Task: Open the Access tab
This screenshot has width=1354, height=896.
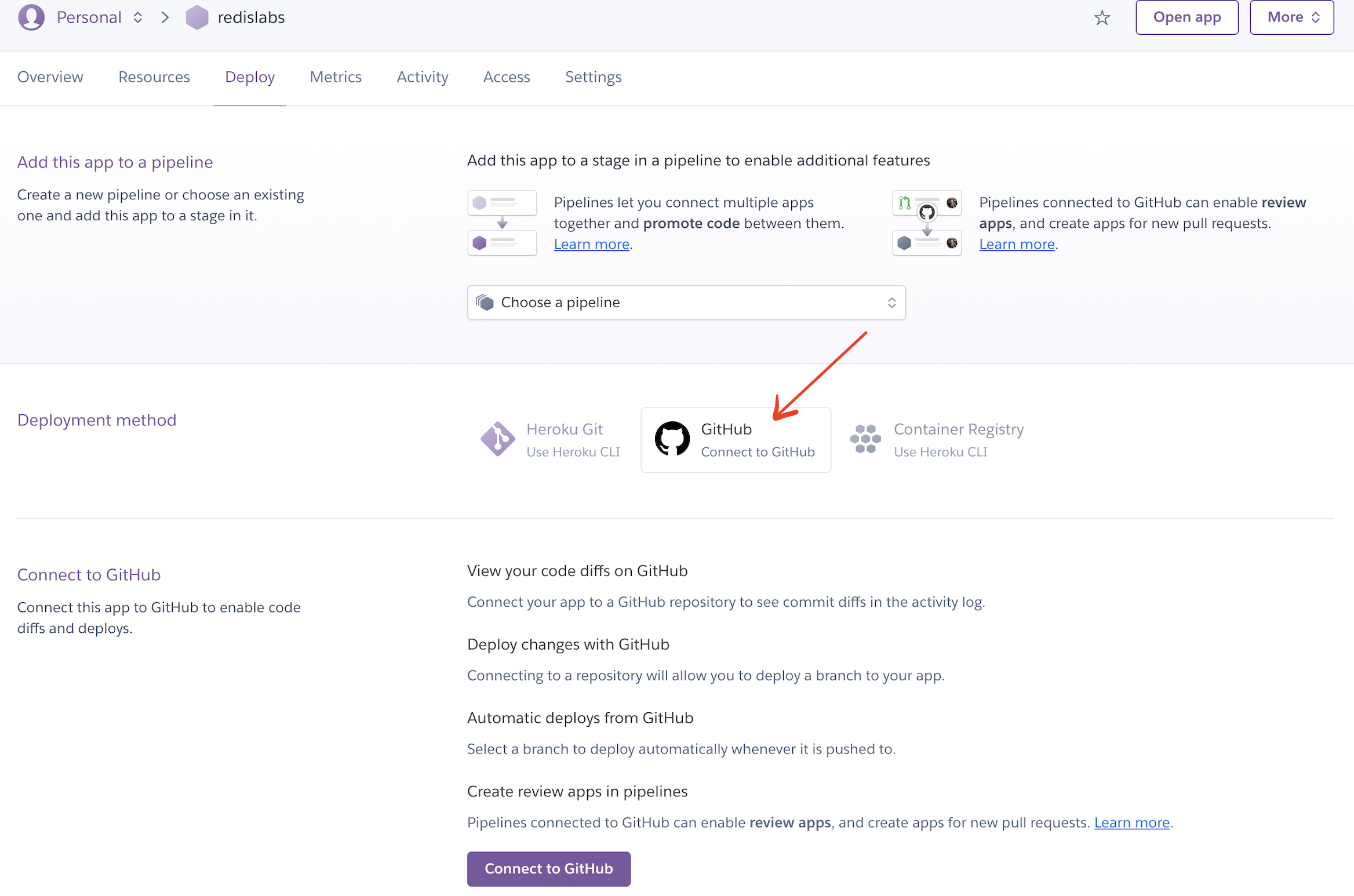Action: tap(507, 77)
